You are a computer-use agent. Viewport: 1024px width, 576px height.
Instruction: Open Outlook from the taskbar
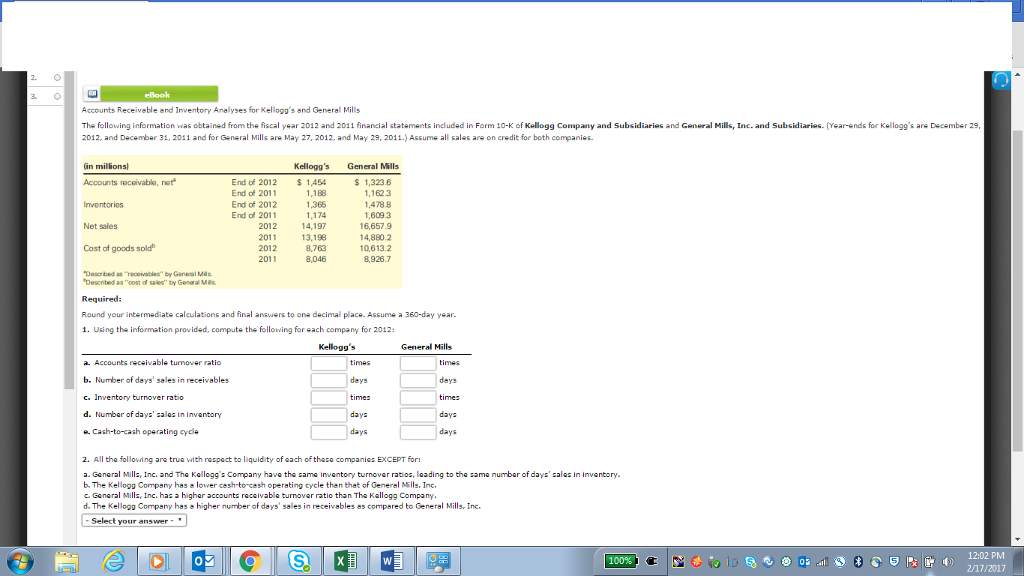pyautogui.click(x=204, y=562)
